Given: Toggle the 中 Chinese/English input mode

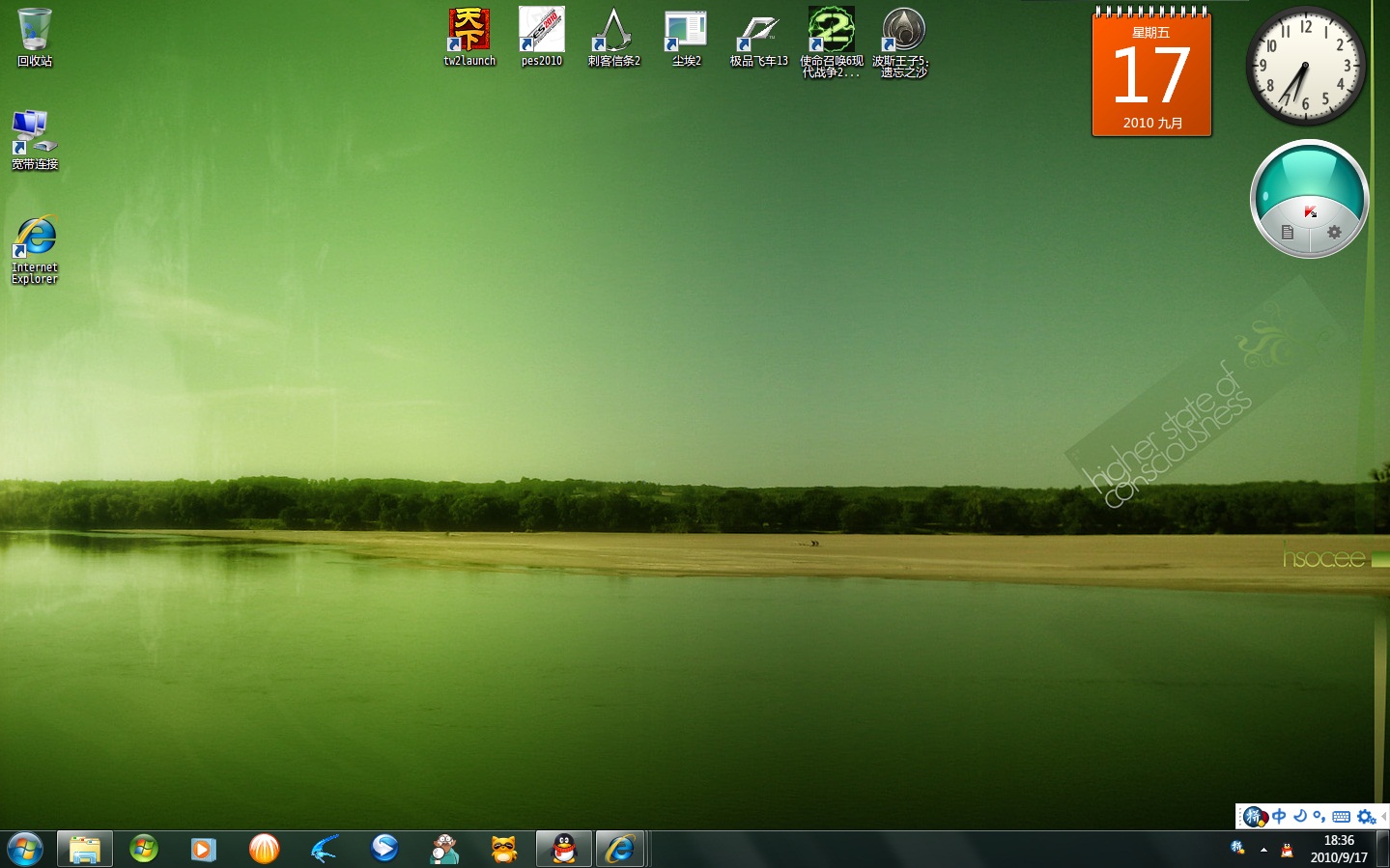Looking at the screenshot, I should 1279,817.
